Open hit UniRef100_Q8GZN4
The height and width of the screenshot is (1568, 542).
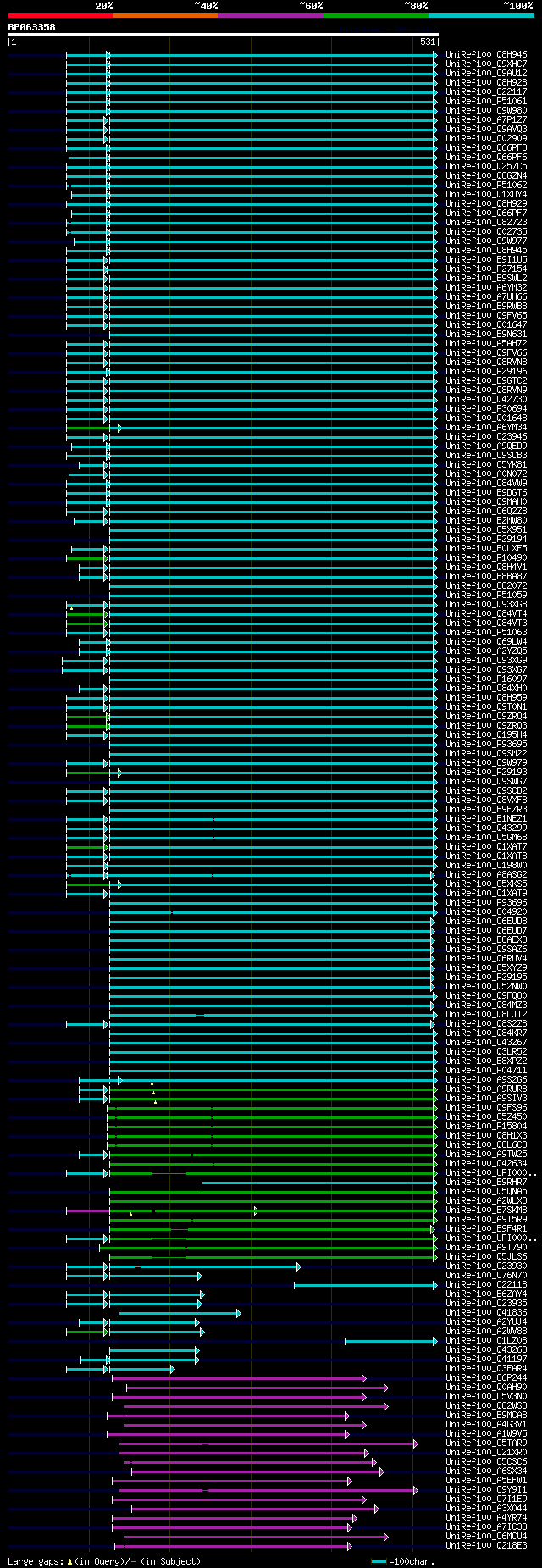point(486,176)
